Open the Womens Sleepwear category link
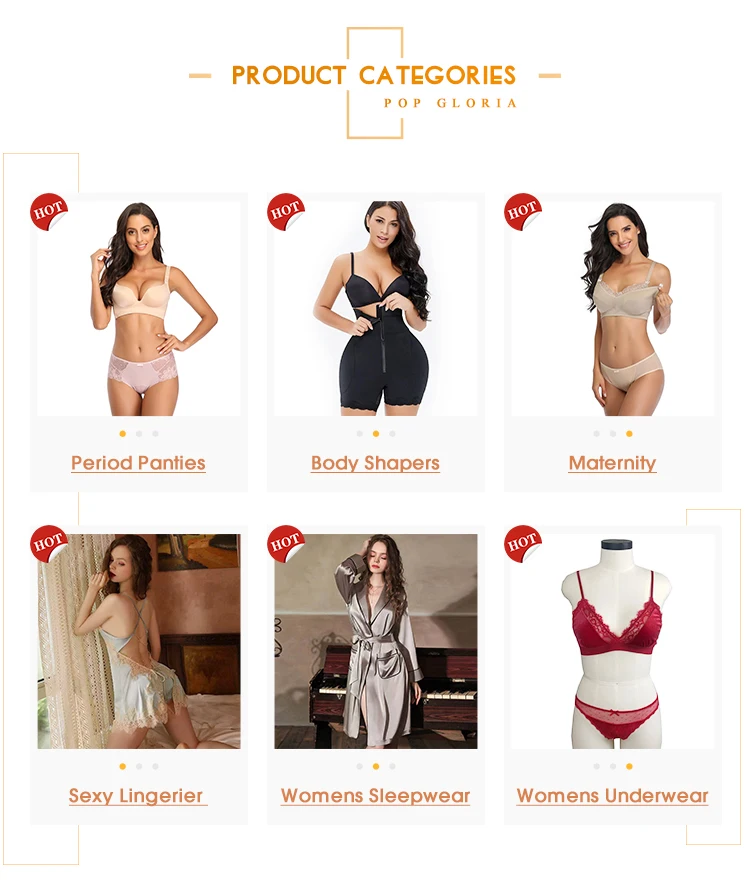This screenshot has height=890, width=750. pos(375,796)
